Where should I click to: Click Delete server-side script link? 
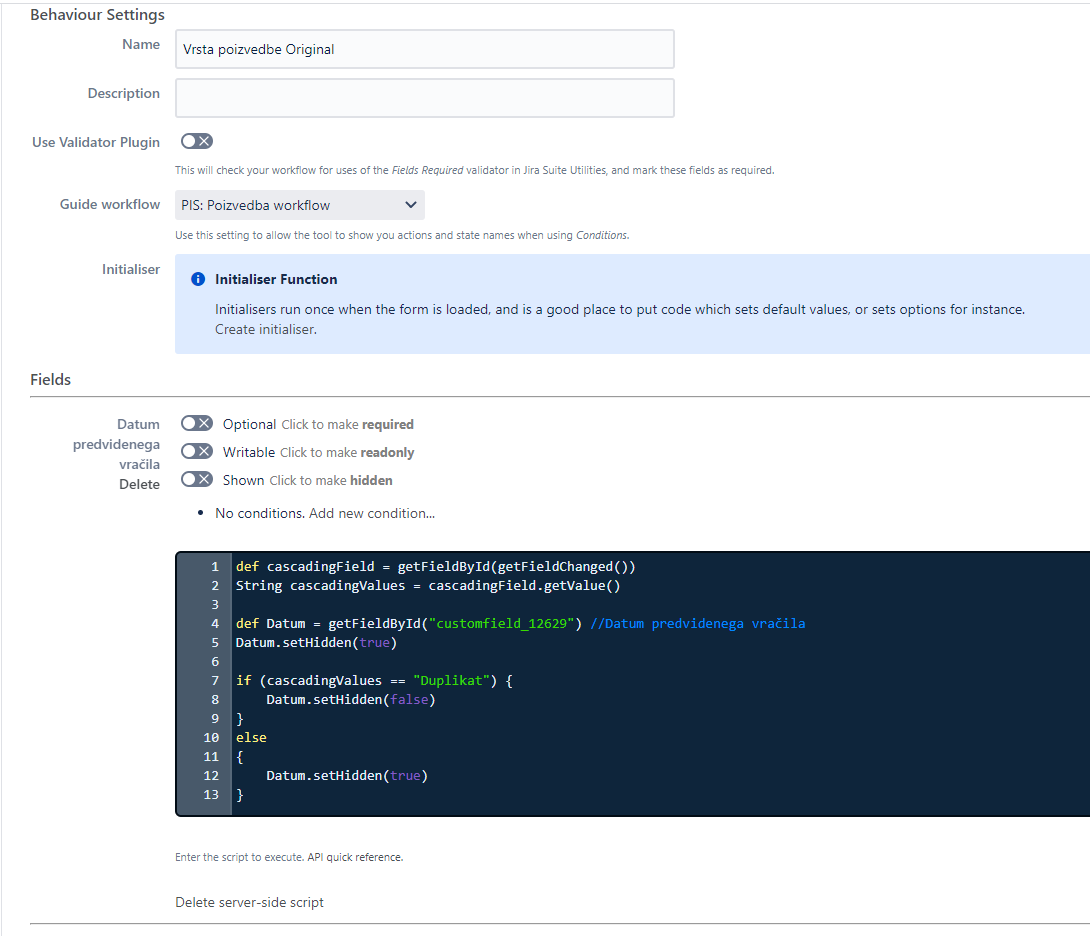click(250, 902)
